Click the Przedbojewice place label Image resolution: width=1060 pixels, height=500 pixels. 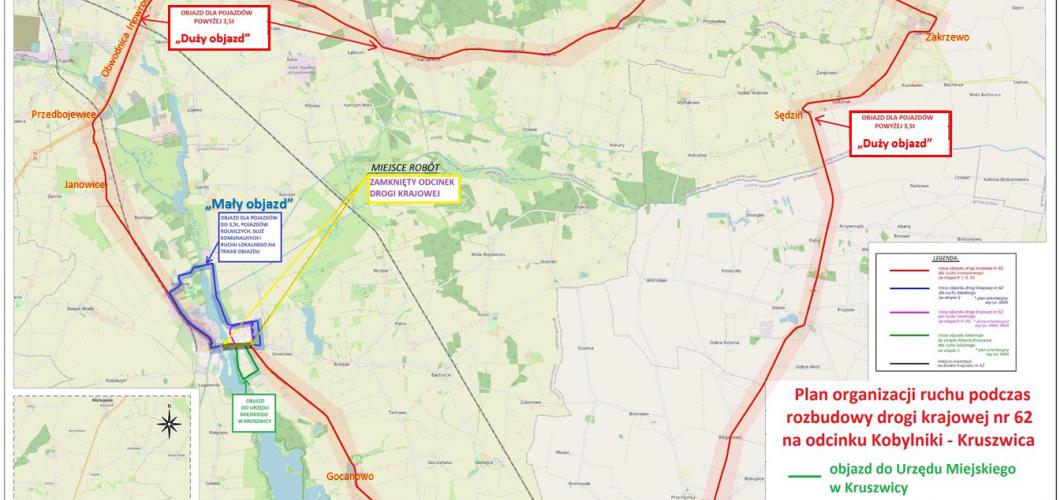coord(64,115)
